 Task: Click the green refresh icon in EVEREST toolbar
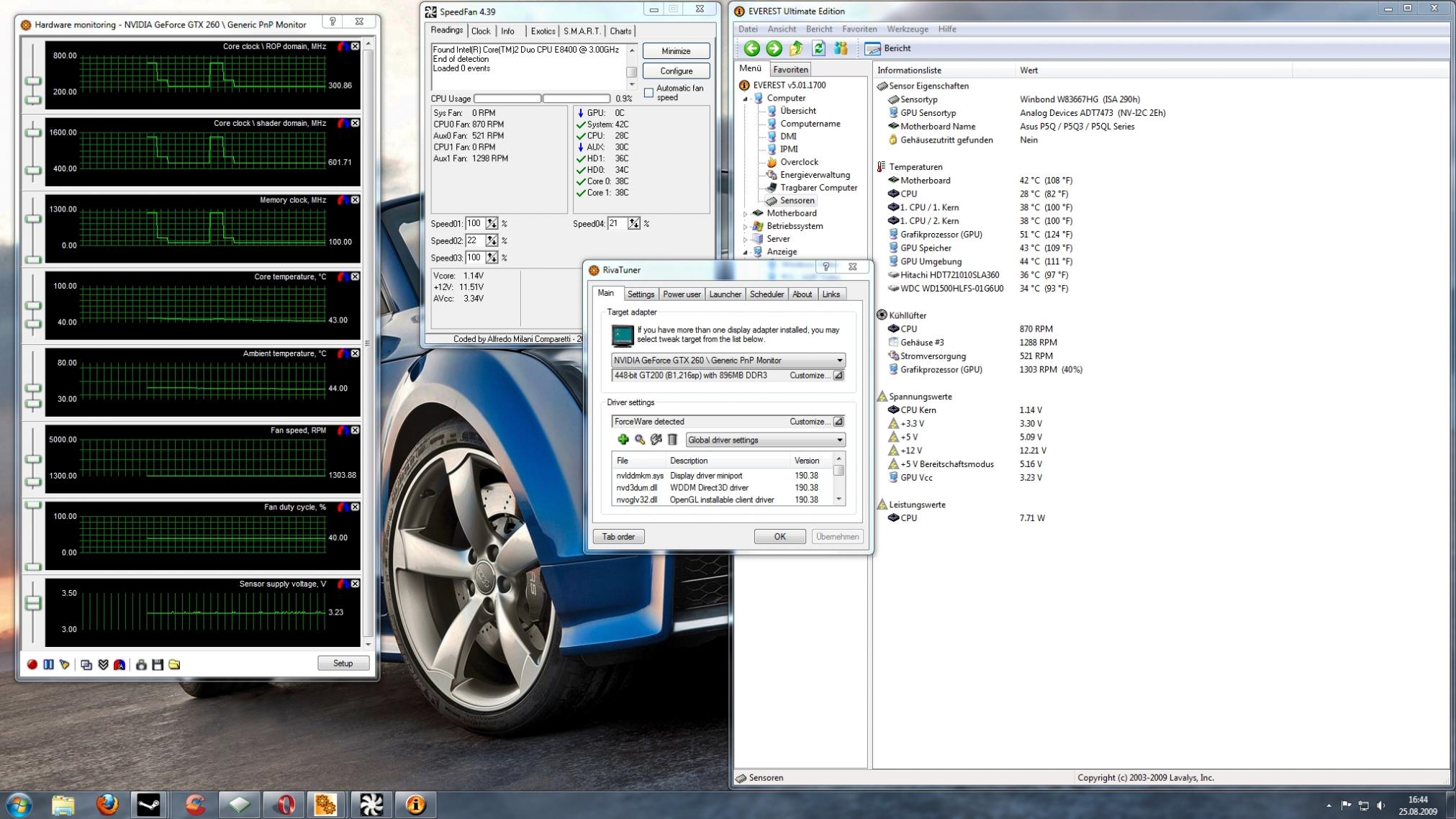pyautogui.click(x=818, y=48)
